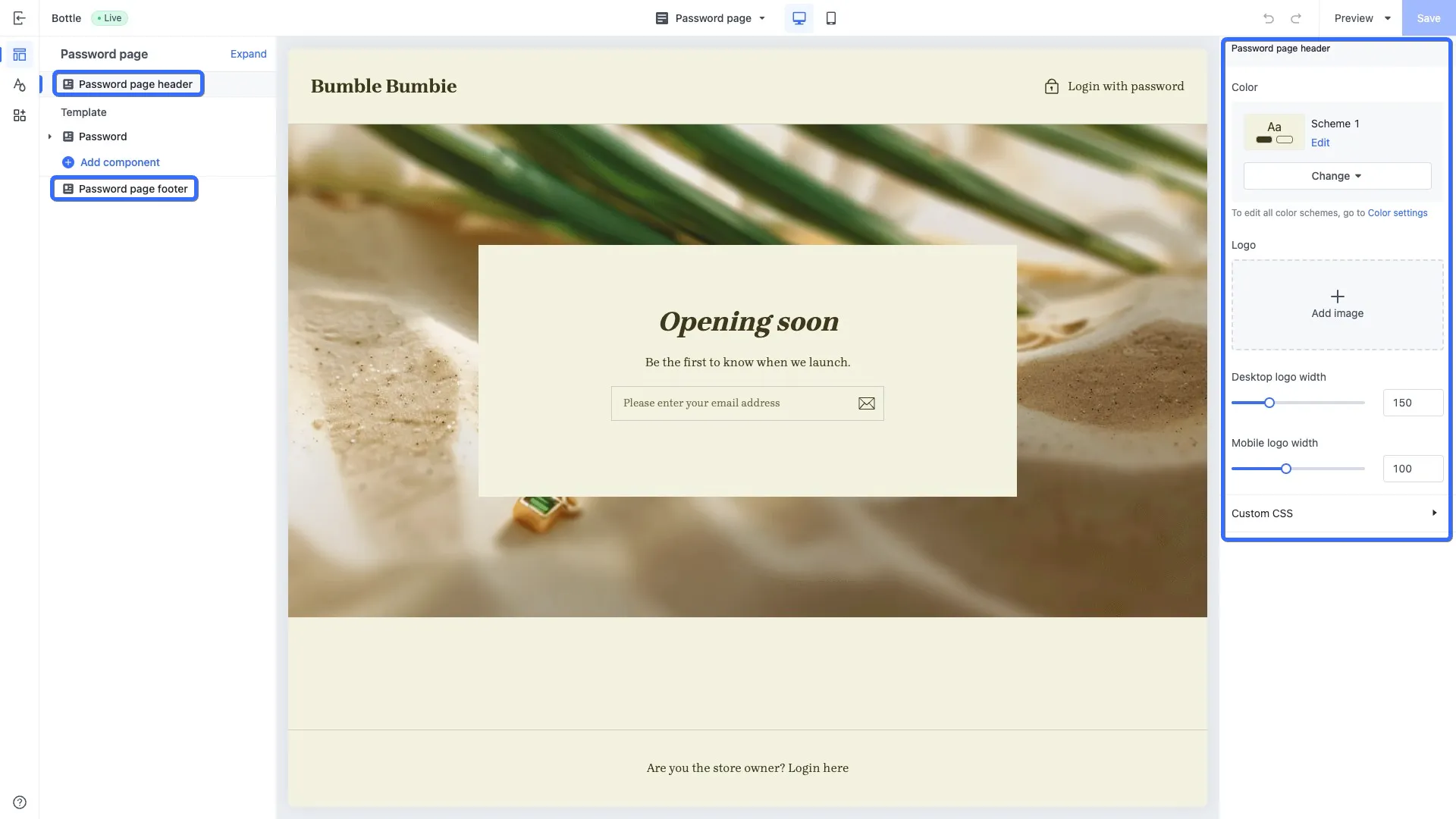Viewport: 1456px width, 819px height.
Task: Click the Desktop logo width slider handle
Action: (x=1269, y=403)
